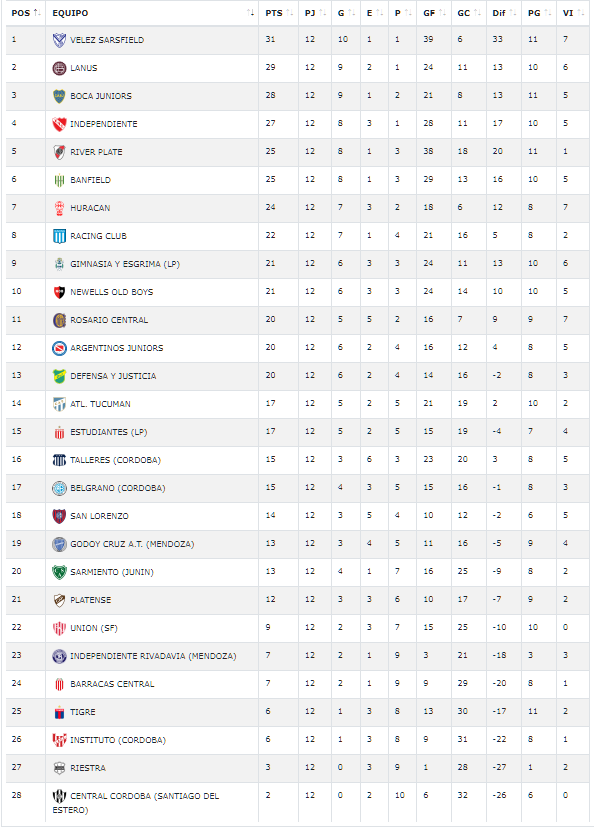Click the Independiente crest icon
Image resolution: width=605 pixels, height=827 pixels.
click(59, 124)
